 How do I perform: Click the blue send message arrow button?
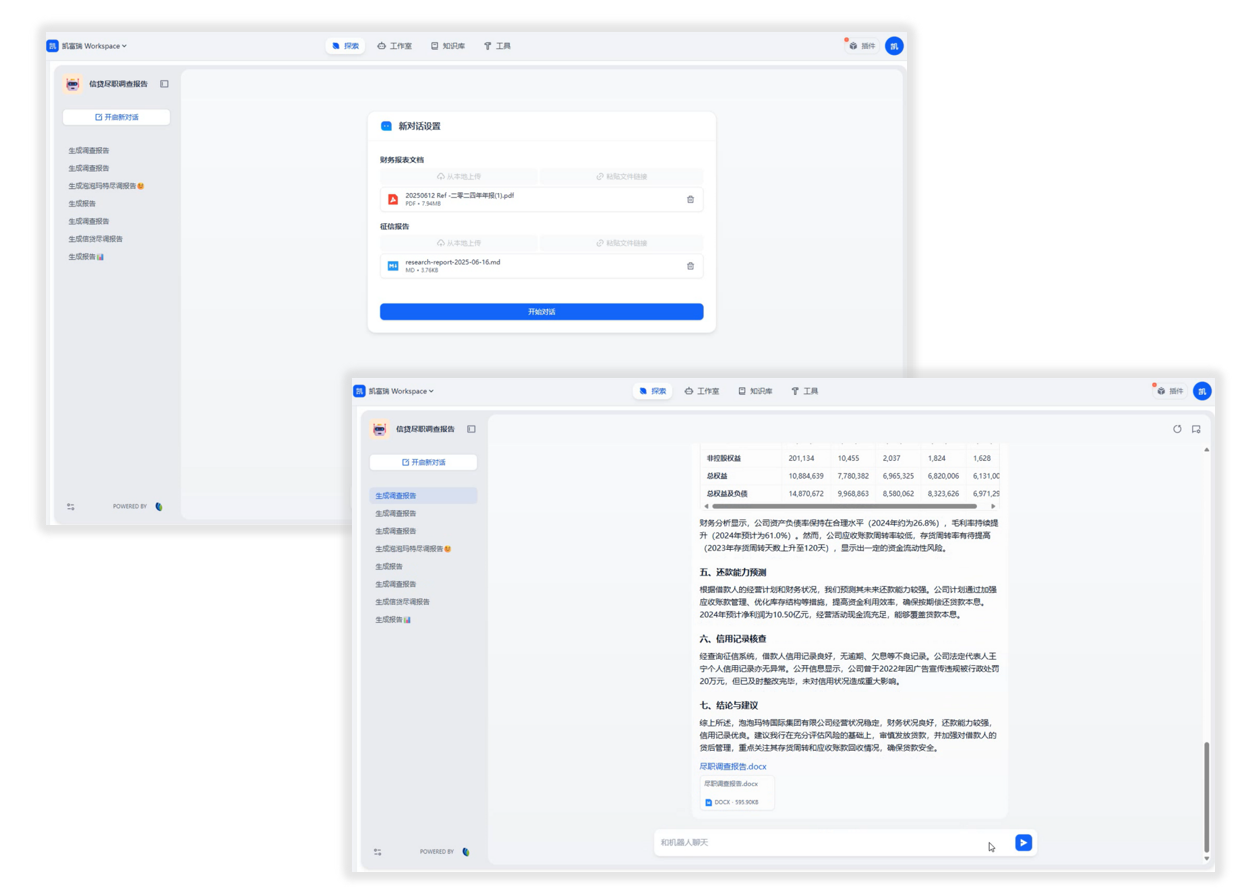tap(1023, 843)
